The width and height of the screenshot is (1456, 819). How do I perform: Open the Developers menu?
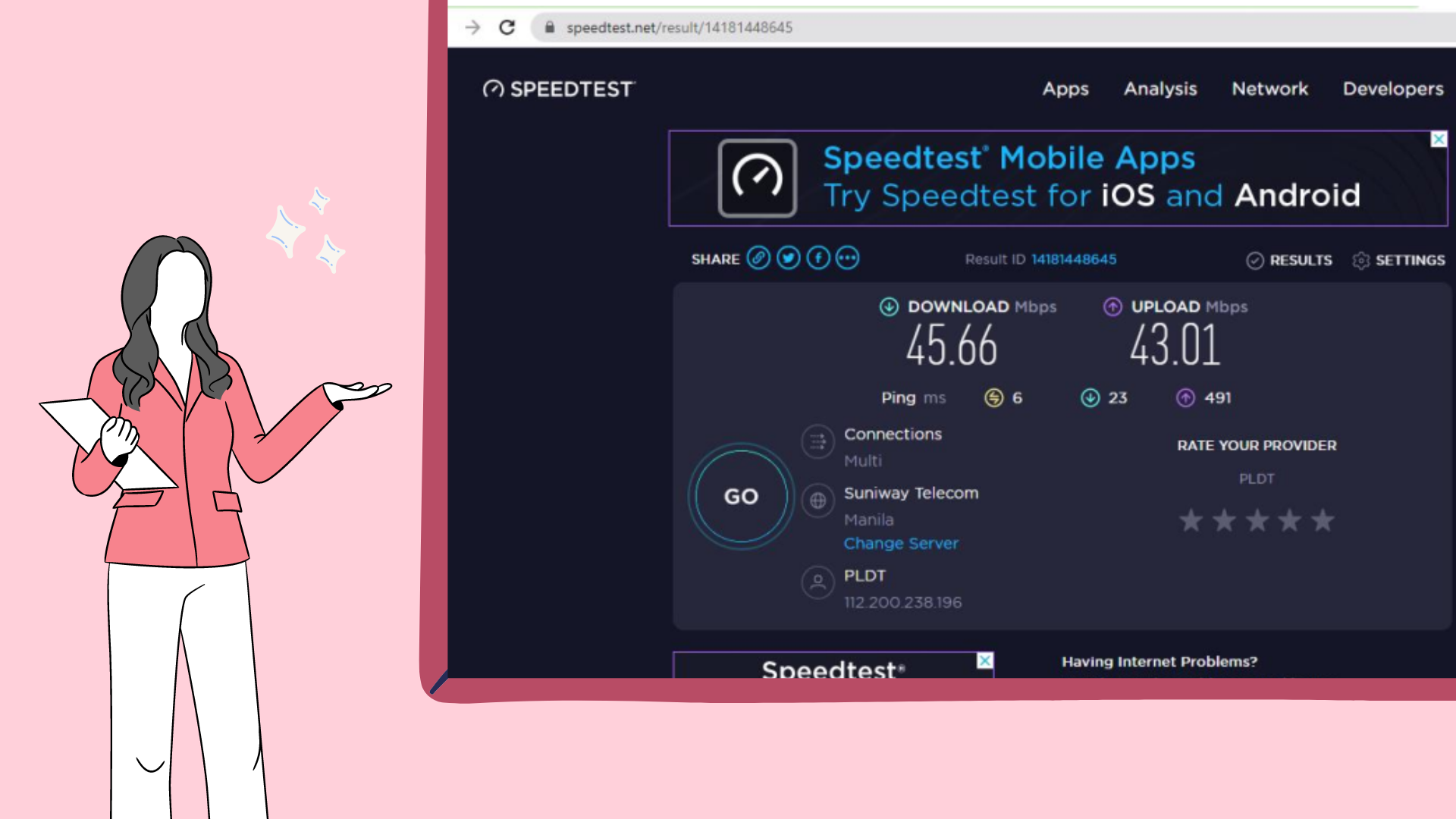[1393, 89]
